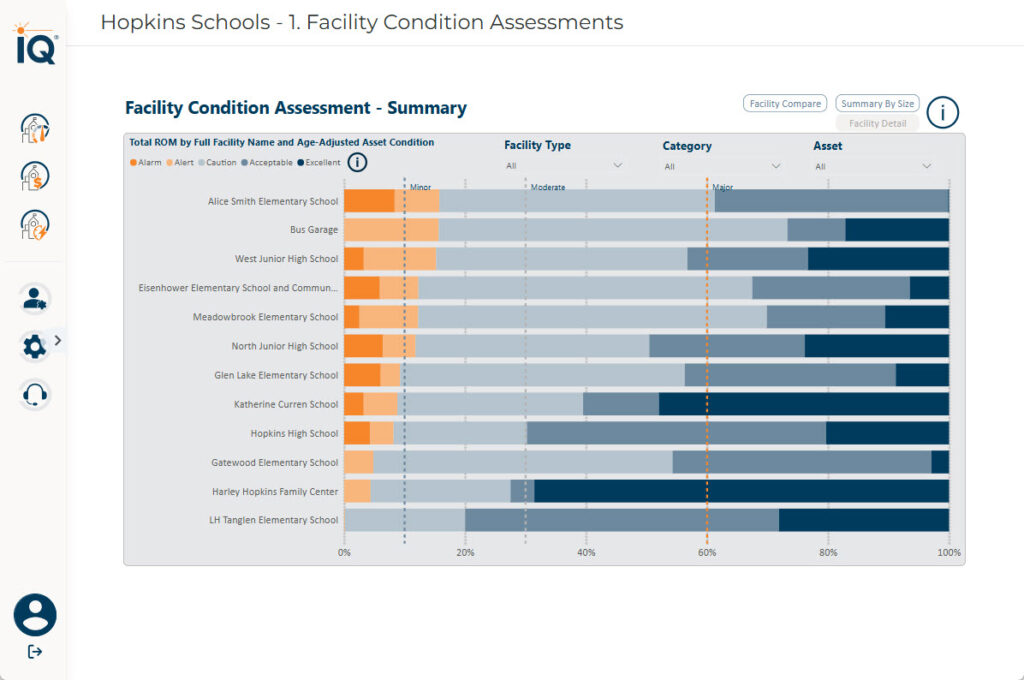Open the support headset icon
The width and height of the screenshot is (1024, 680).
[35, 394]
